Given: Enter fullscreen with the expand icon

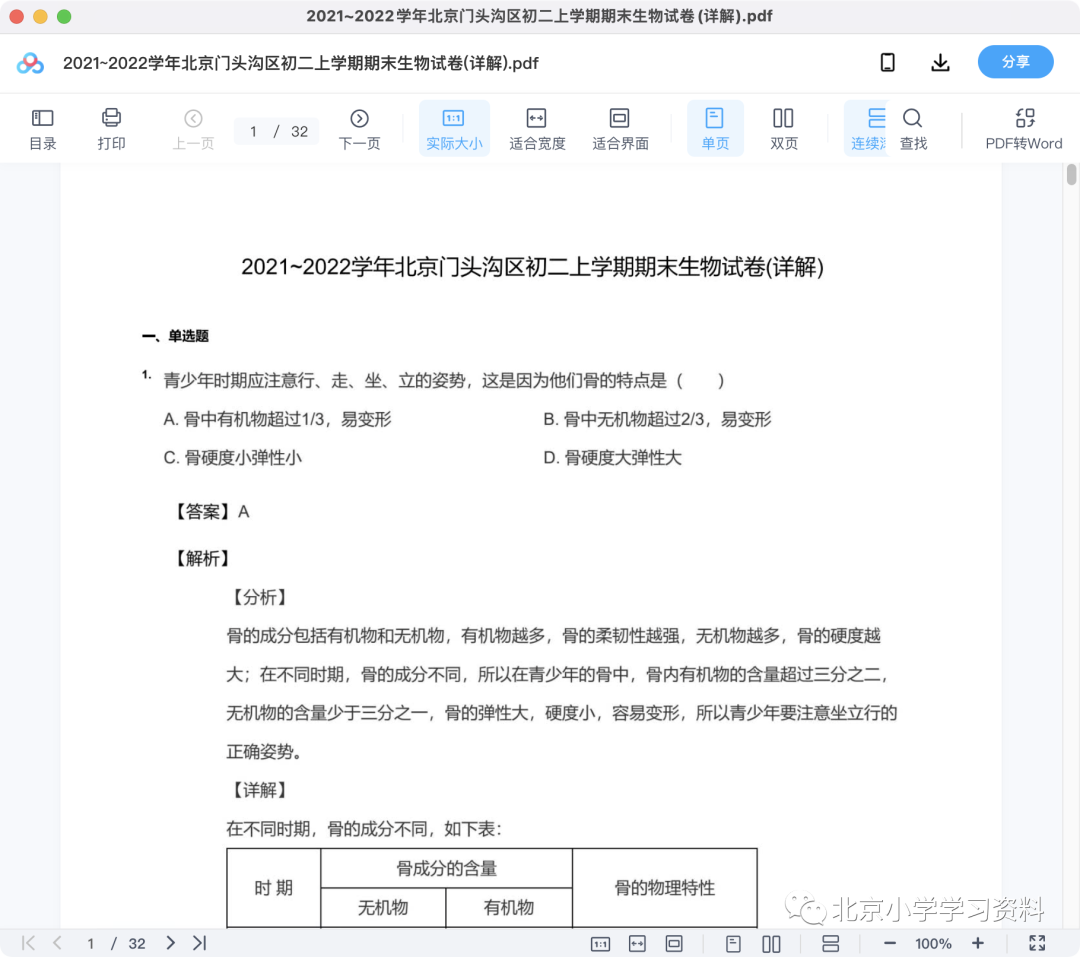Looking at the screenshot, I should click(x=1037, y=943).
